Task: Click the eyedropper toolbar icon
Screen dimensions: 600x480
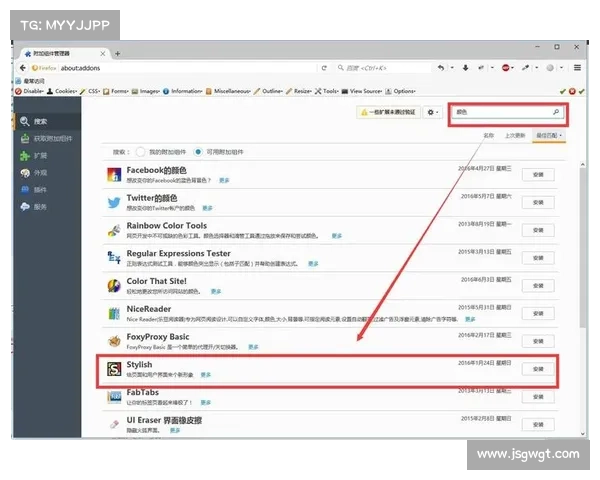Action: [x=526, y=68]
